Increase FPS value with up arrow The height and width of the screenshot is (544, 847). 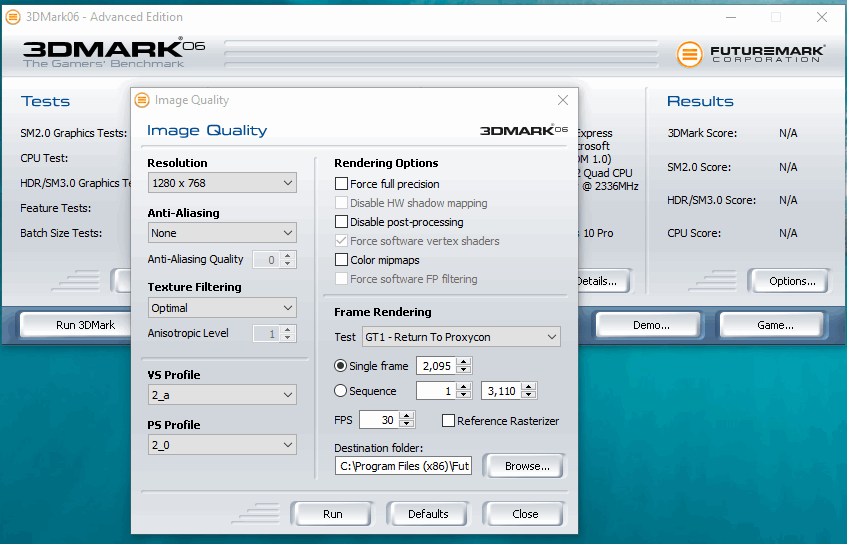[x=406, y=415]
